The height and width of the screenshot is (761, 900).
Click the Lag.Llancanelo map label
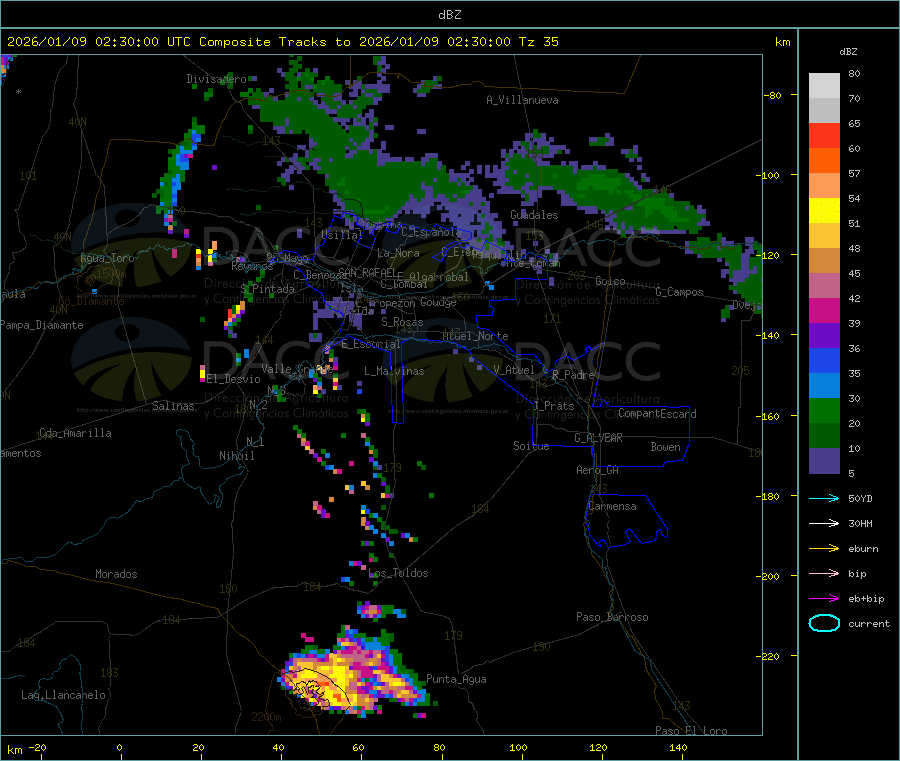click(x=63, y=695)
